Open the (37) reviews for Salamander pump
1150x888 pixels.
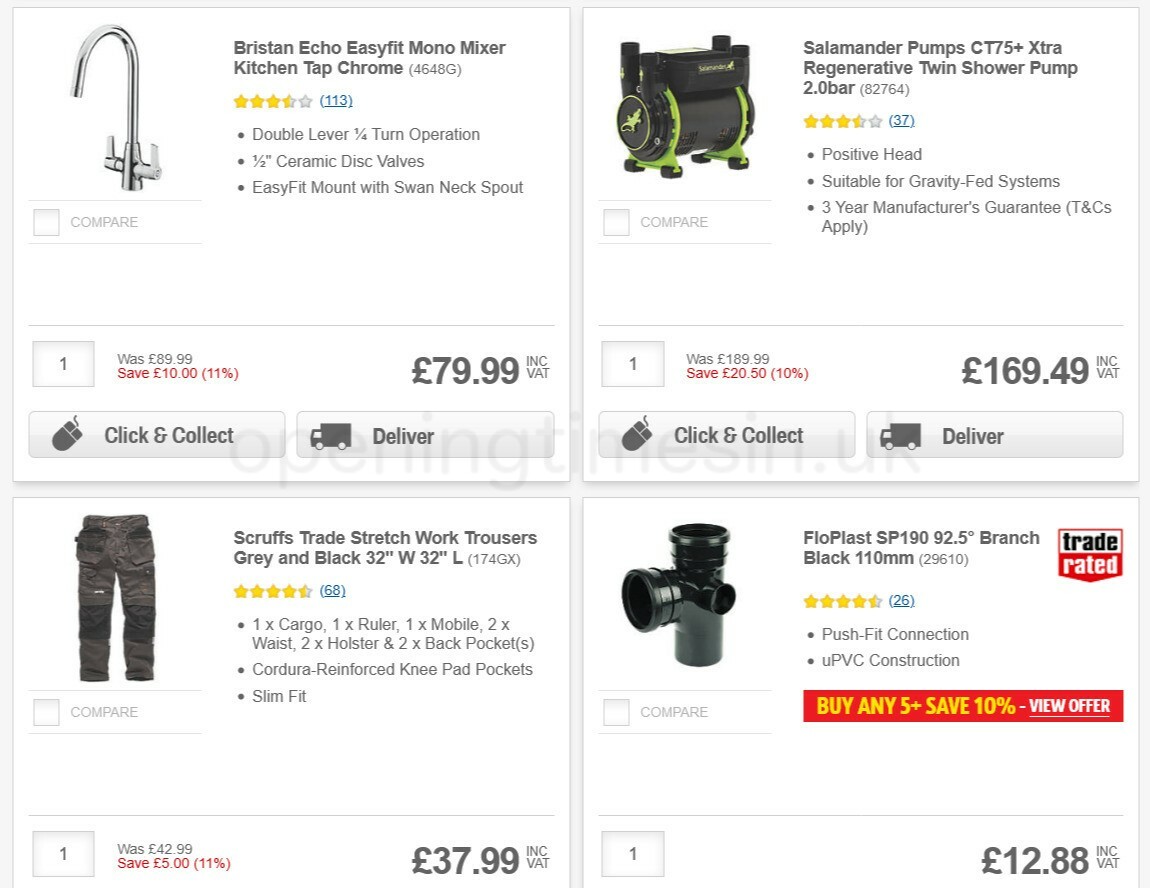coord(903,121)
